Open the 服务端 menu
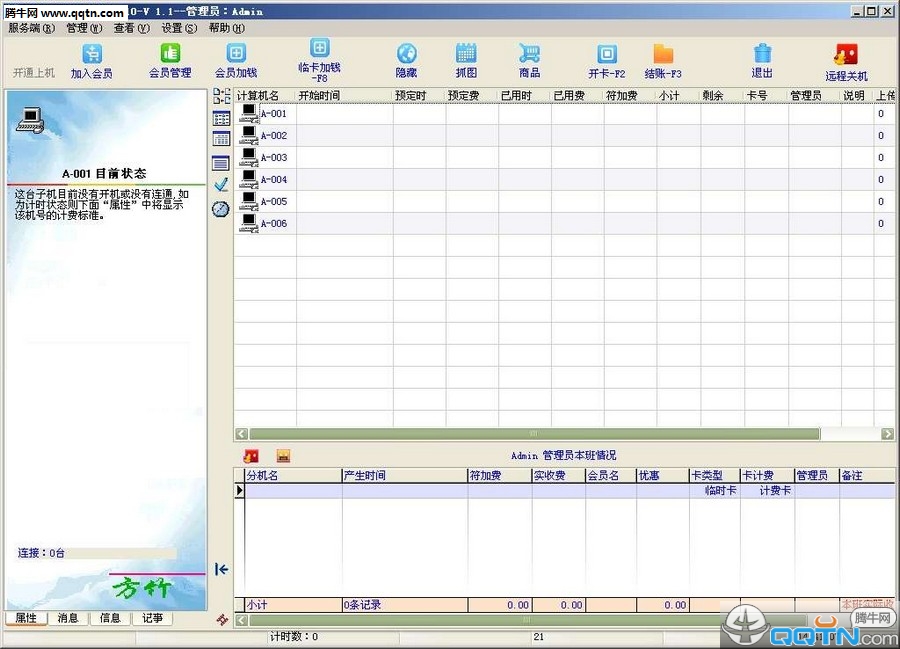Viewport: 900px width, 649px height. click(31, 28)
